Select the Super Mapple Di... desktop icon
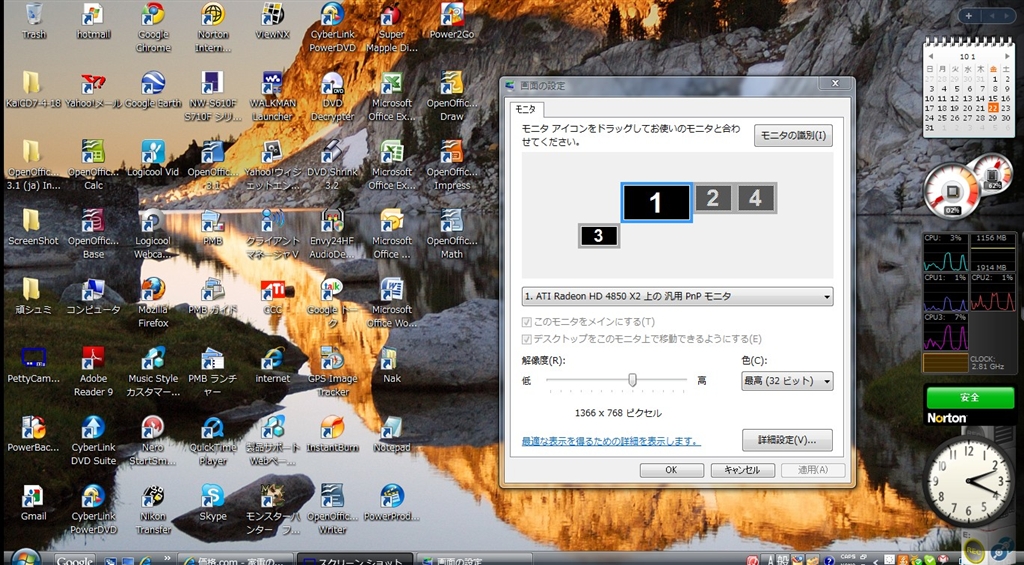 pyautogui.click(x=392, y=27)
